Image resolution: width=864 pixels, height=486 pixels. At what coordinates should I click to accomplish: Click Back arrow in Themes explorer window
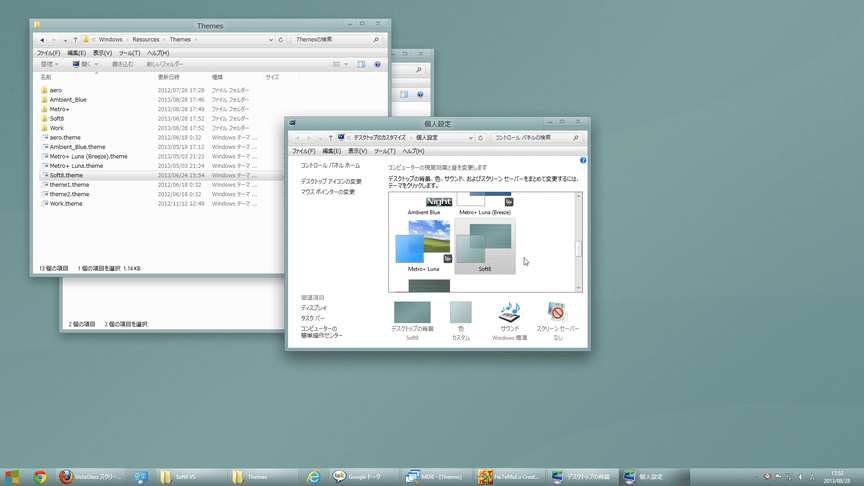point(42,40)
